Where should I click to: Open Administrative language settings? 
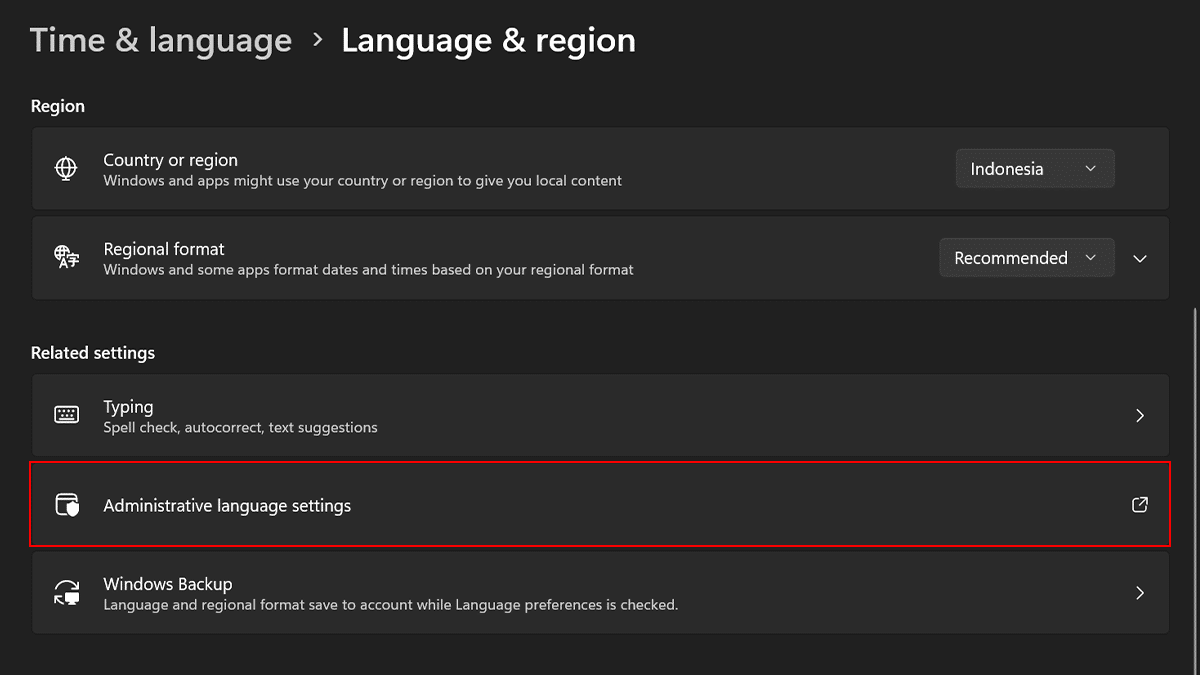[227, 506]
